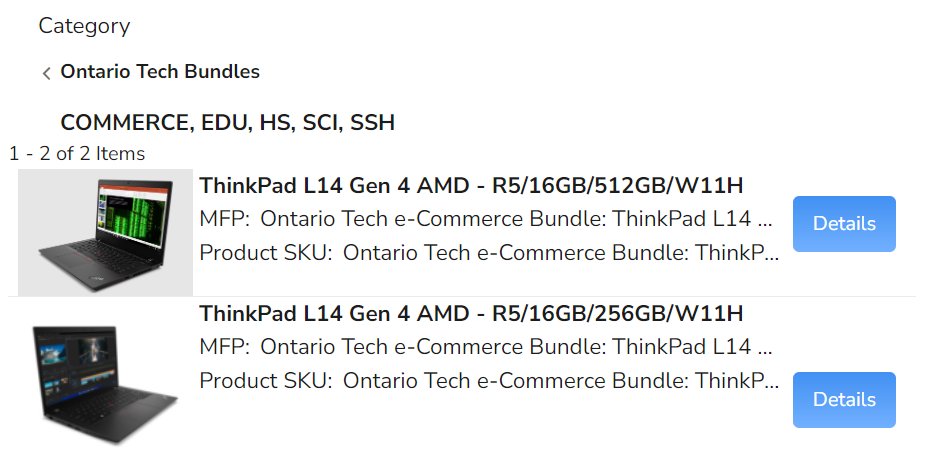Click the Product SKU value for the 512GB model
Screen dimensions: 925x452
561,252
